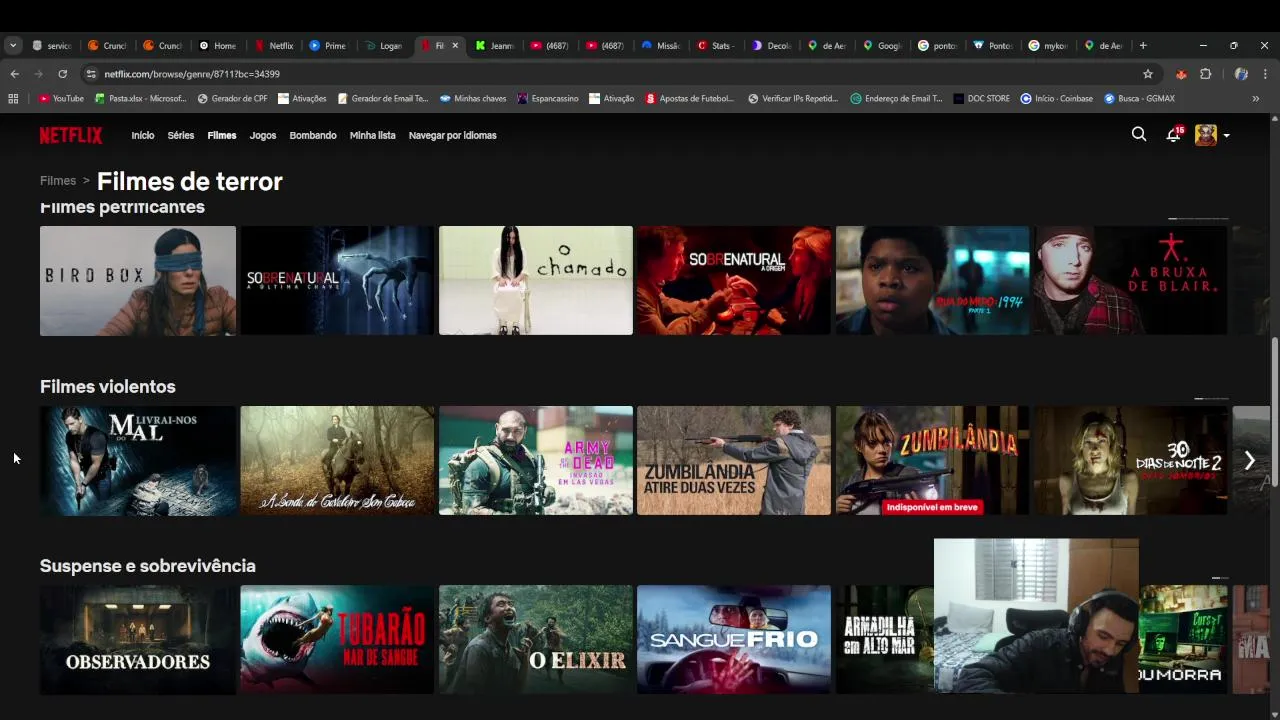Open Cavaleiro Sem Cabeça movie thumbnail
The height and width of the screenshot is (720, 1280).
[337, 460]
